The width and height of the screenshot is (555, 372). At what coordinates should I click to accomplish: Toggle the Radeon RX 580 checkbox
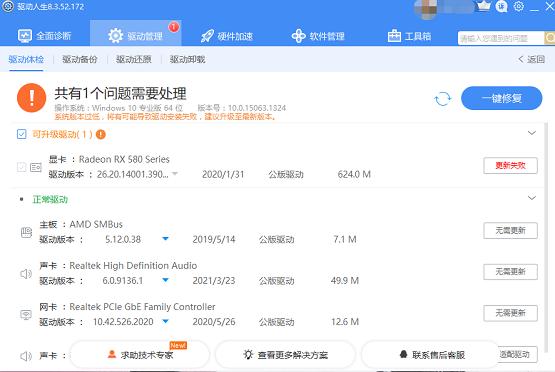coord(22,167)
